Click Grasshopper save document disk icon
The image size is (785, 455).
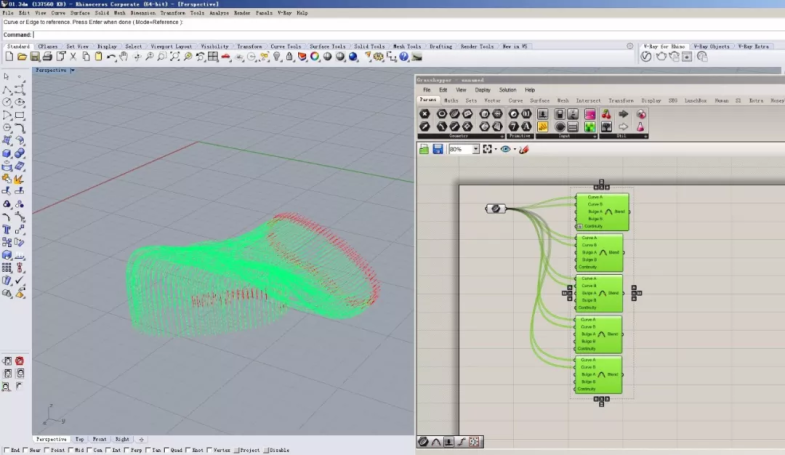(437, 149)
